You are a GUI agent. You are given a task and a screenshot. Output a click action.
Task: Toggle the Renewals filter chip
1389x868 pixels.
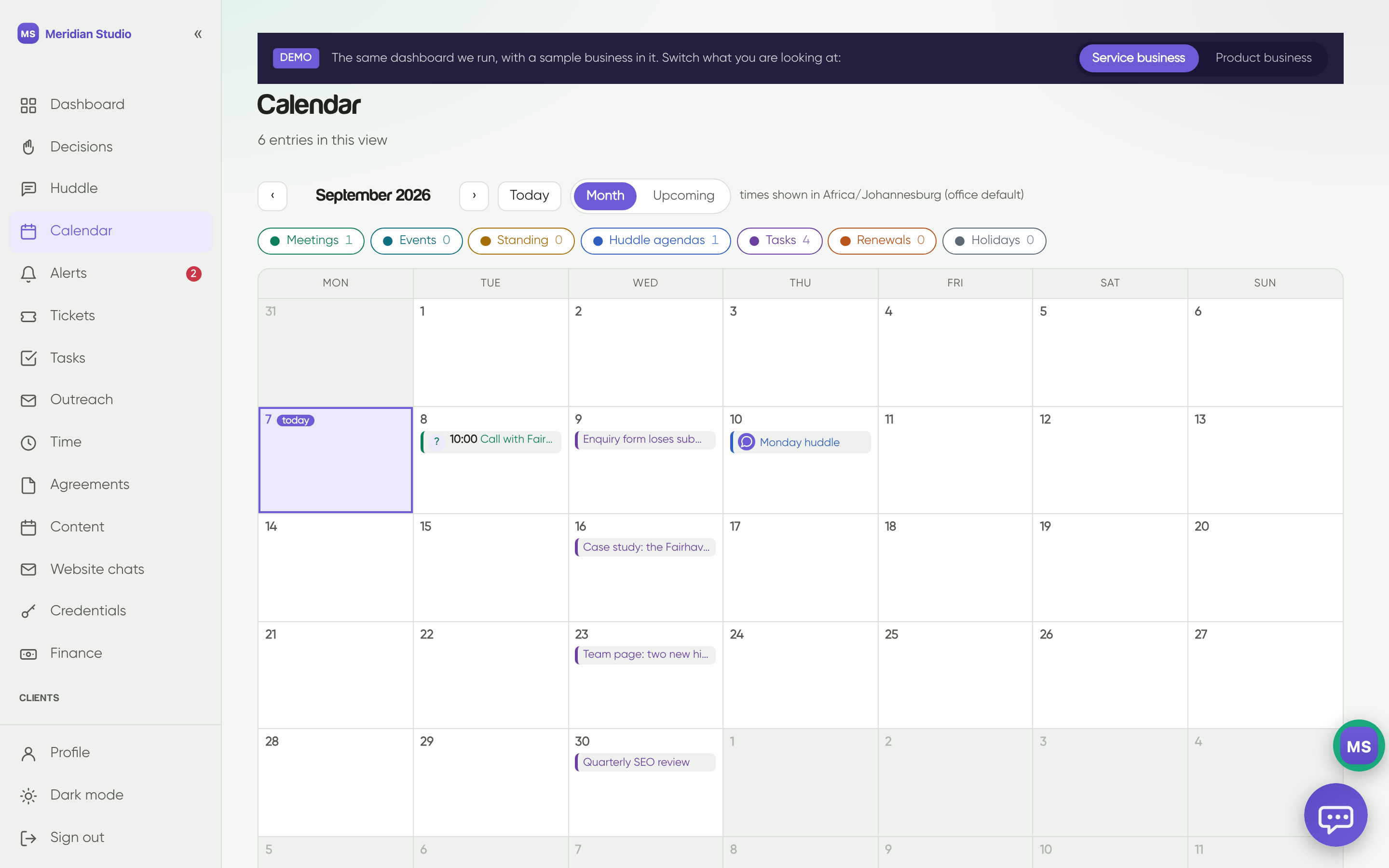pos(882,241)
